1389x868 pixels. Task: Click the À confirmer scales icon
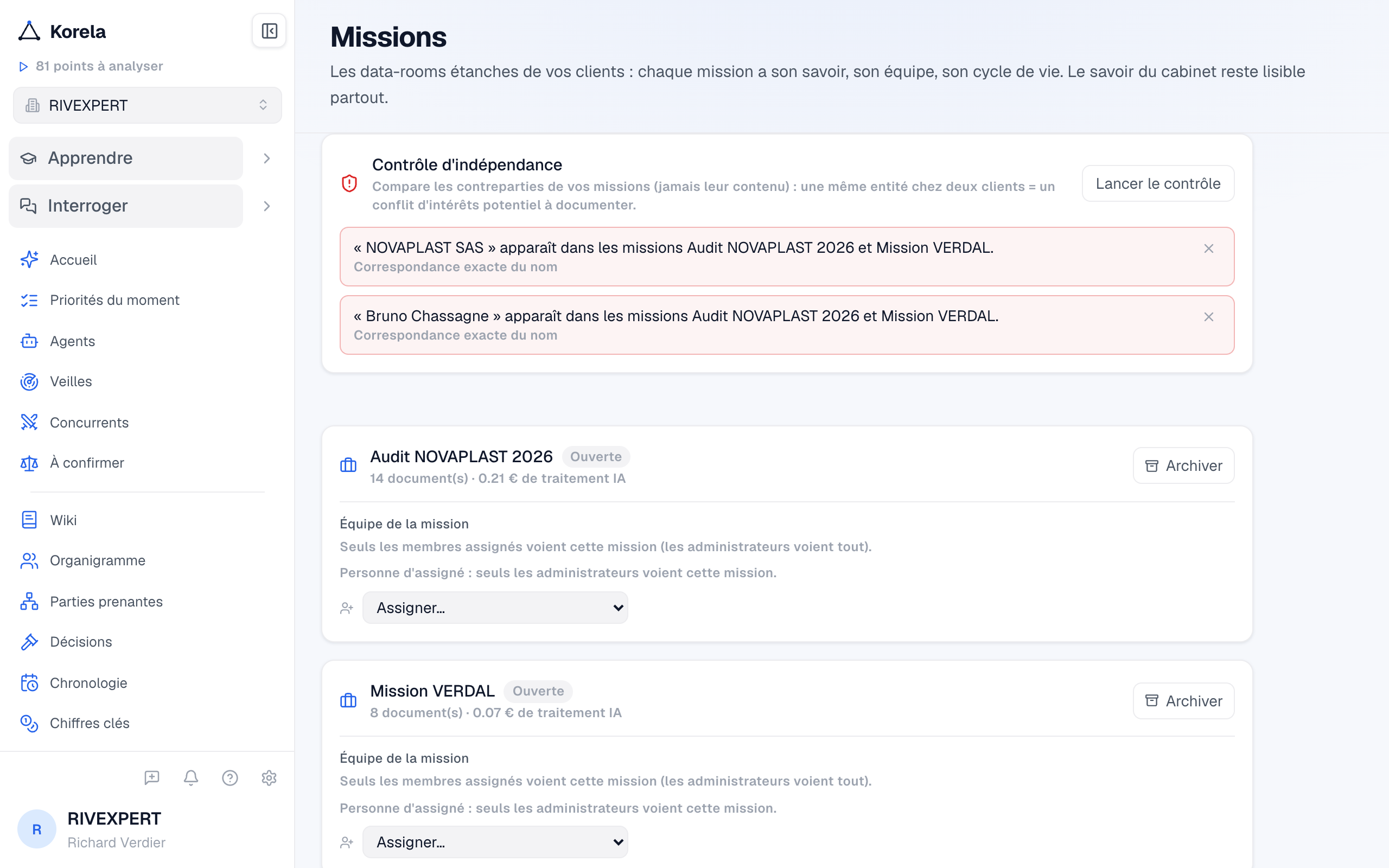pyautogui.click(x=29, y=463)
